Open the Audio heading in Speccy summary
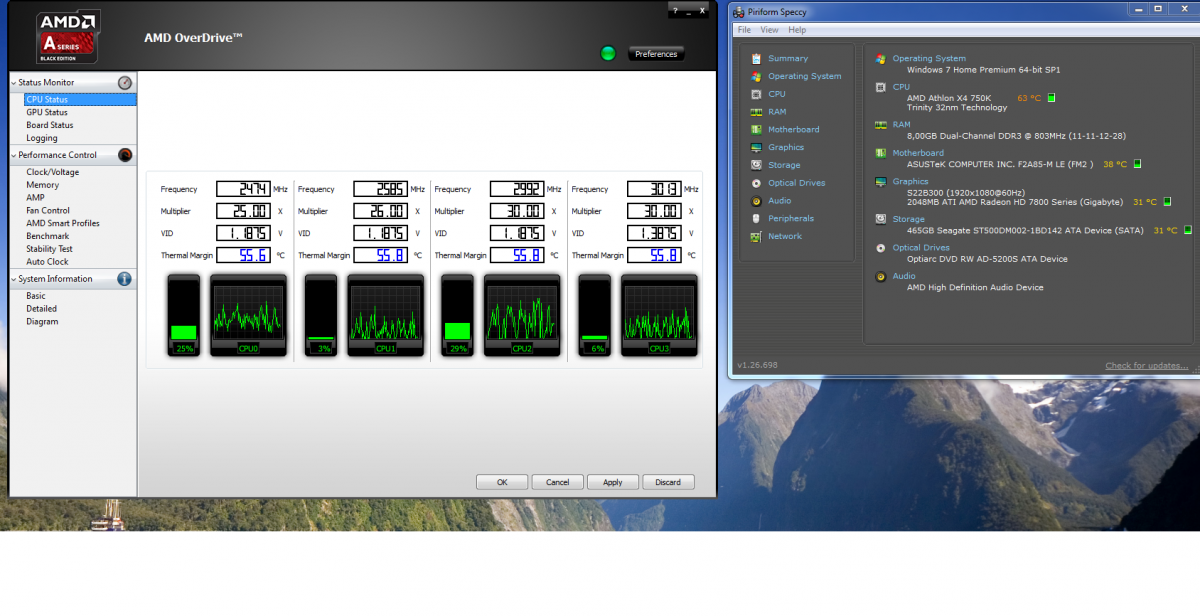1200x616 pixels. pos(904,276)
